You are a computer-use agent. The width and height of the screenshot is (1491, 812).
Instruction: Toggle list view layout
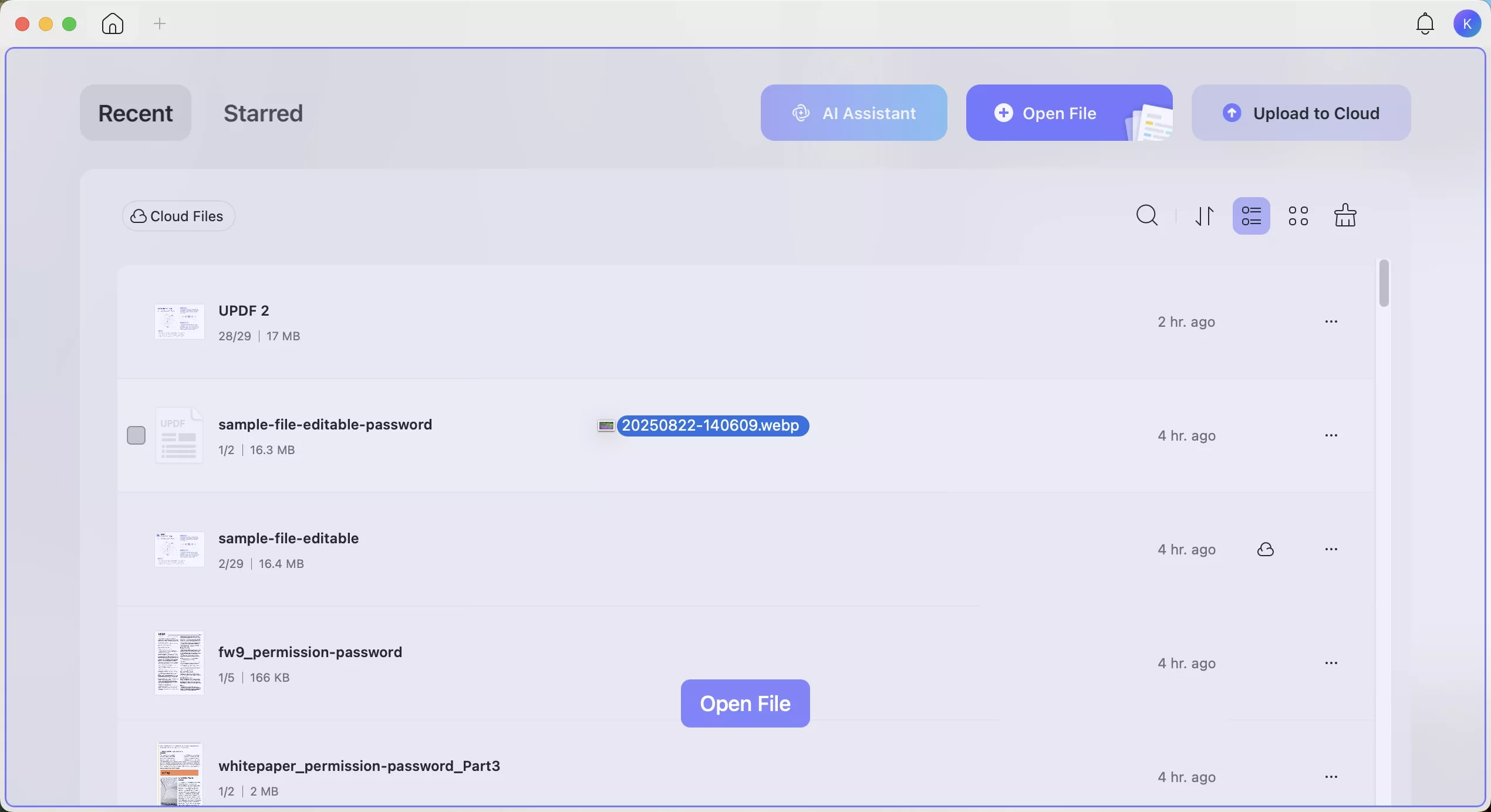(x=1252, y=216)
